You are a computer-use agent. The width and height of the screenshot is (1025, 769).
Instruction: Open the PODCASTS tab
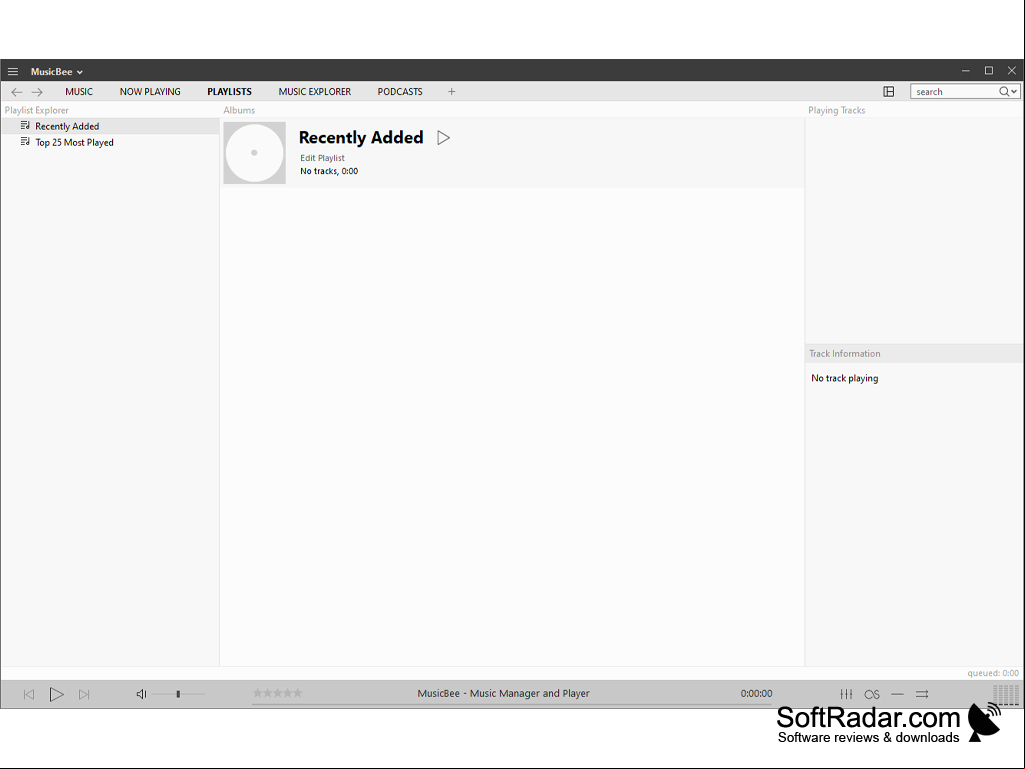400,92
